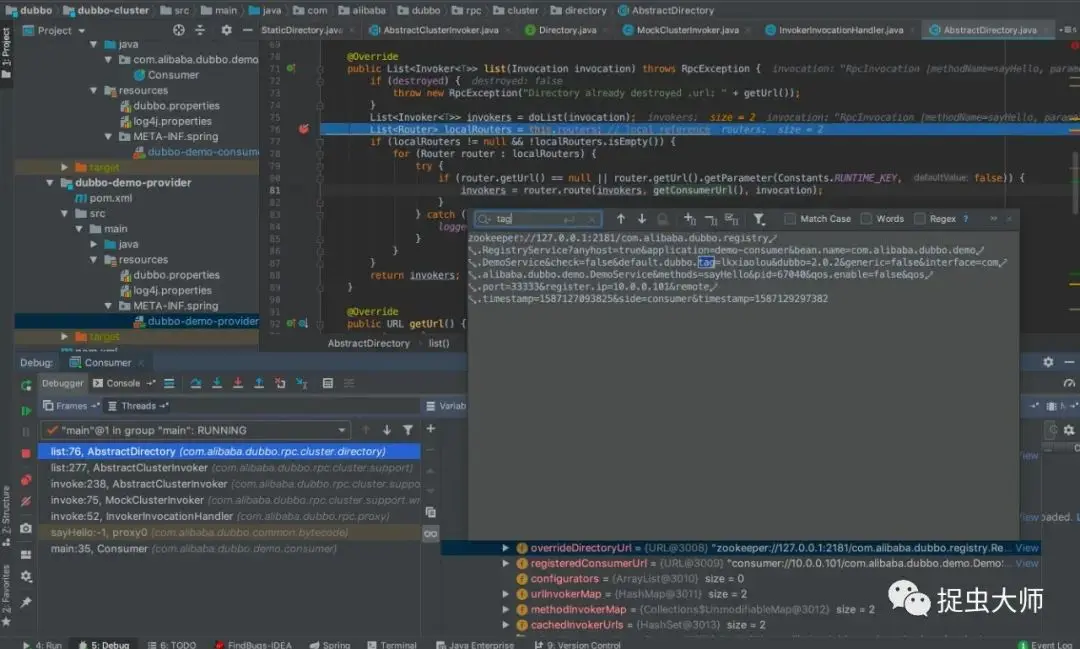This screenshot has width=1080, height=649.
Task: Show execution point icon in debugger
Action: [x=169, y=383]
